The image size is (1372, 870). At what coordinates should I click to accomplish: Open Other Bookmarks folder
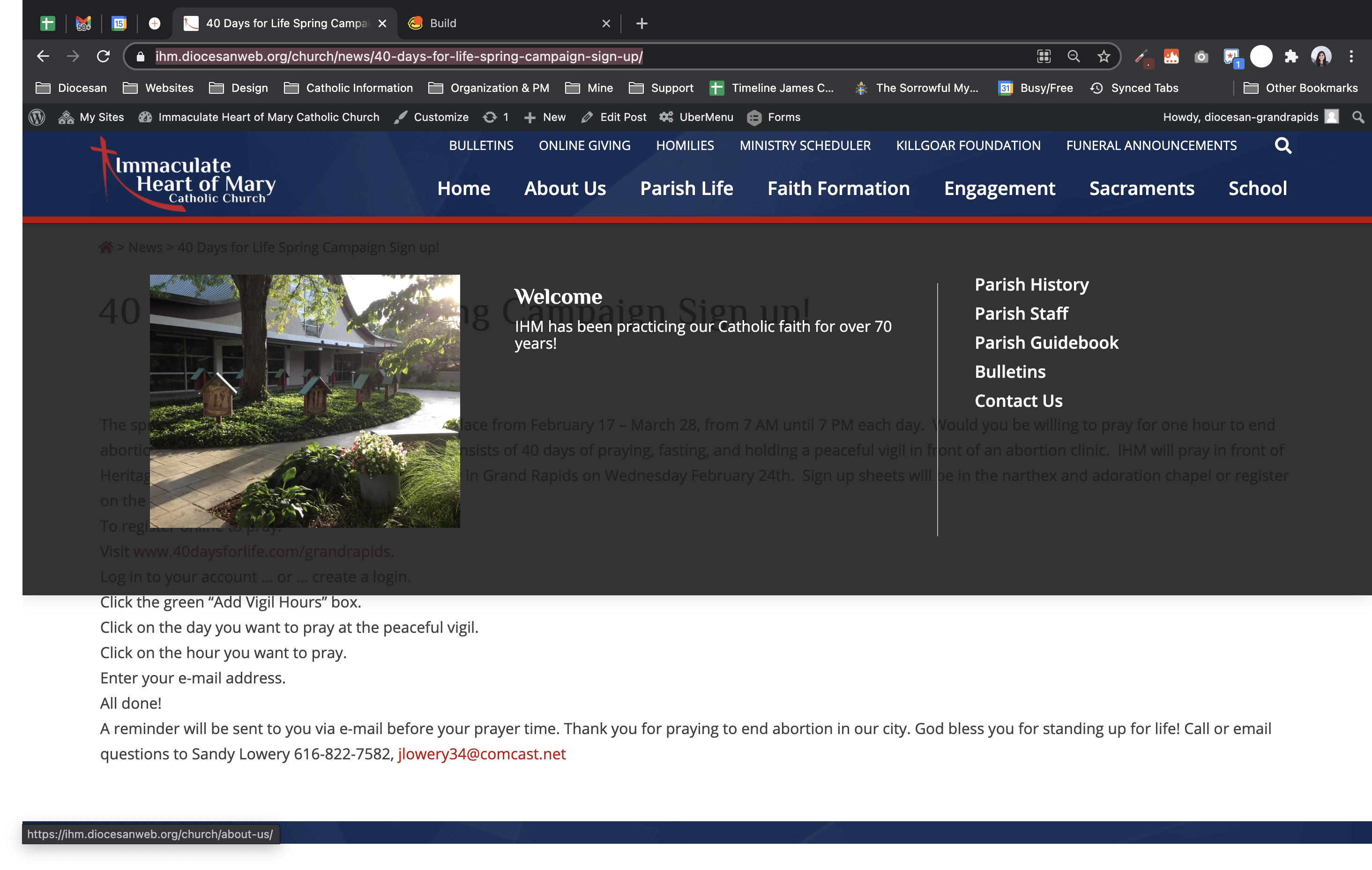pyautogui.click(x=1301, y=88)
